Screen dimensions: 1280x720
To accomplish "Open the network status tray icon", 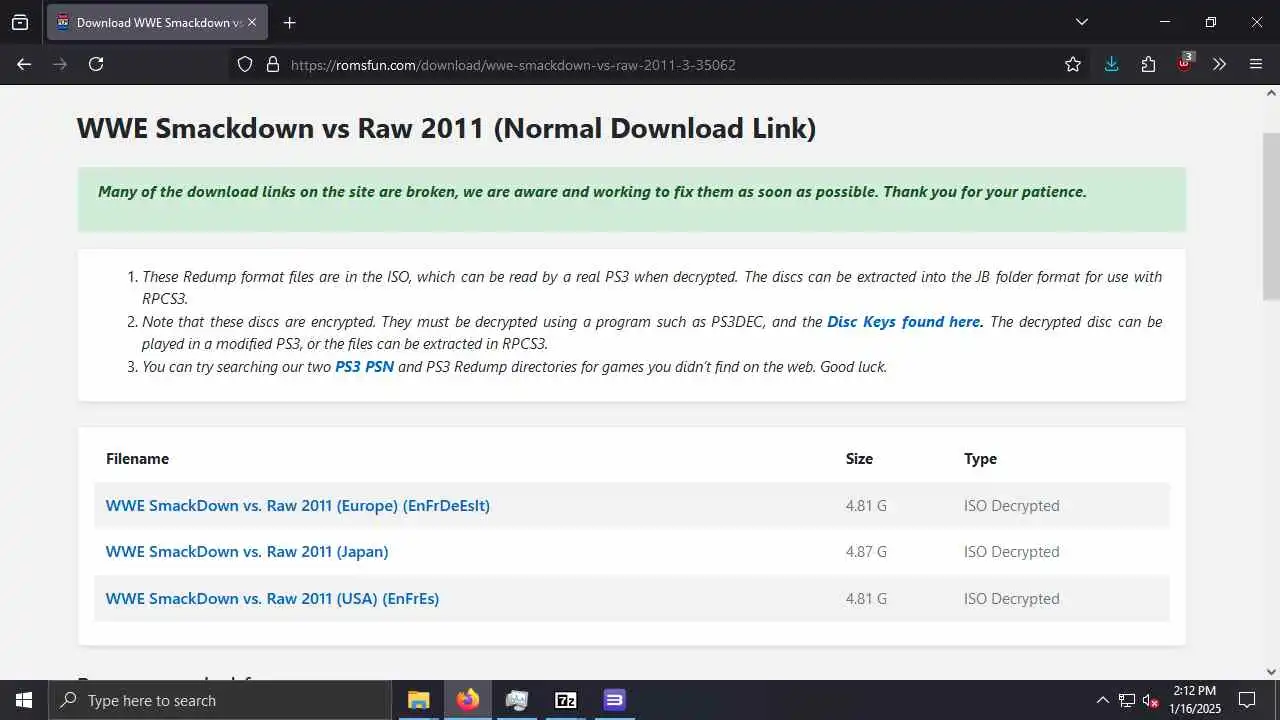I will point(1126,700).
